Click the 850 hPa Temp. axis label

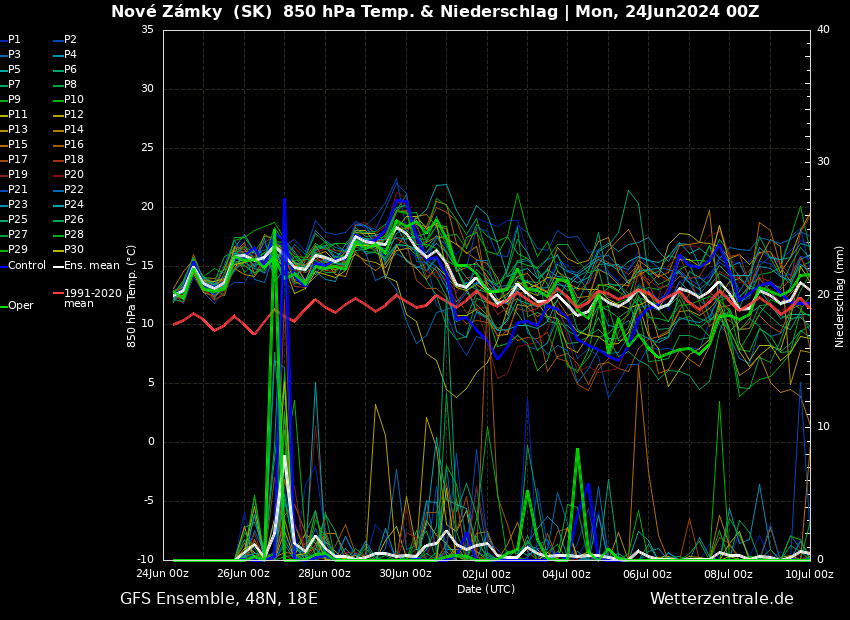[x=131, y=296]
